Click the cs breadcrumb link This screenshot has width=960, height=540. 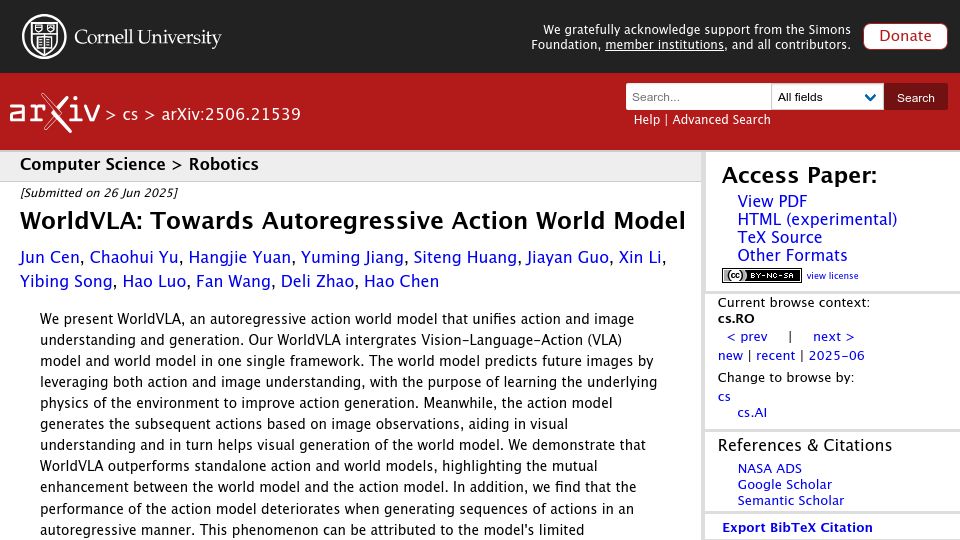point(130,114)
